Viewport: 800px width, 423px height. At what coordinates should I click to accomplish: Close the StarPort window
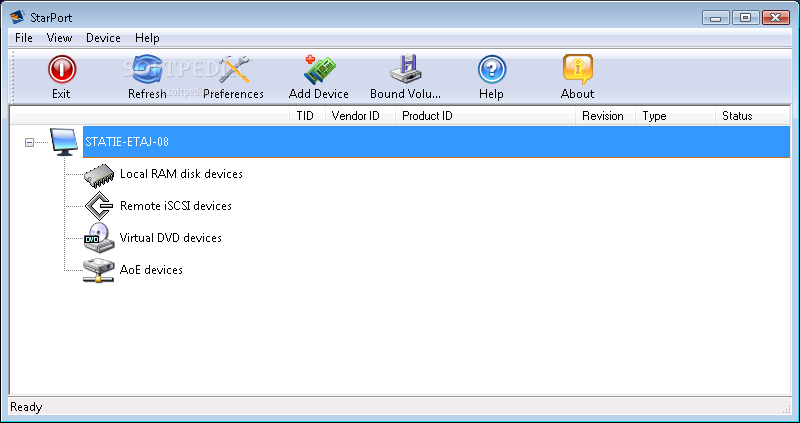(x=776, y=18)
